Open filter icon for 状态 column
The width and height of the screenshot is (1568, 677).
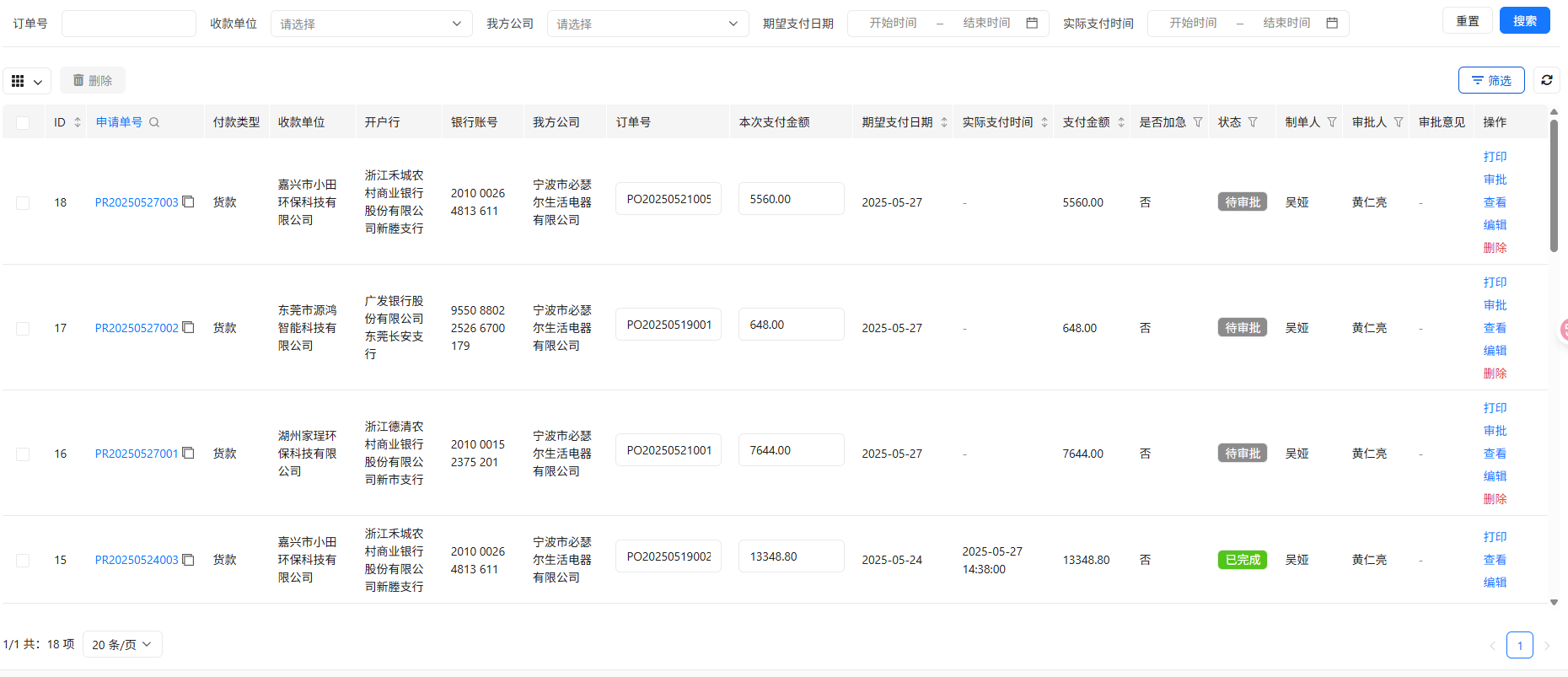coord(1253,122)
